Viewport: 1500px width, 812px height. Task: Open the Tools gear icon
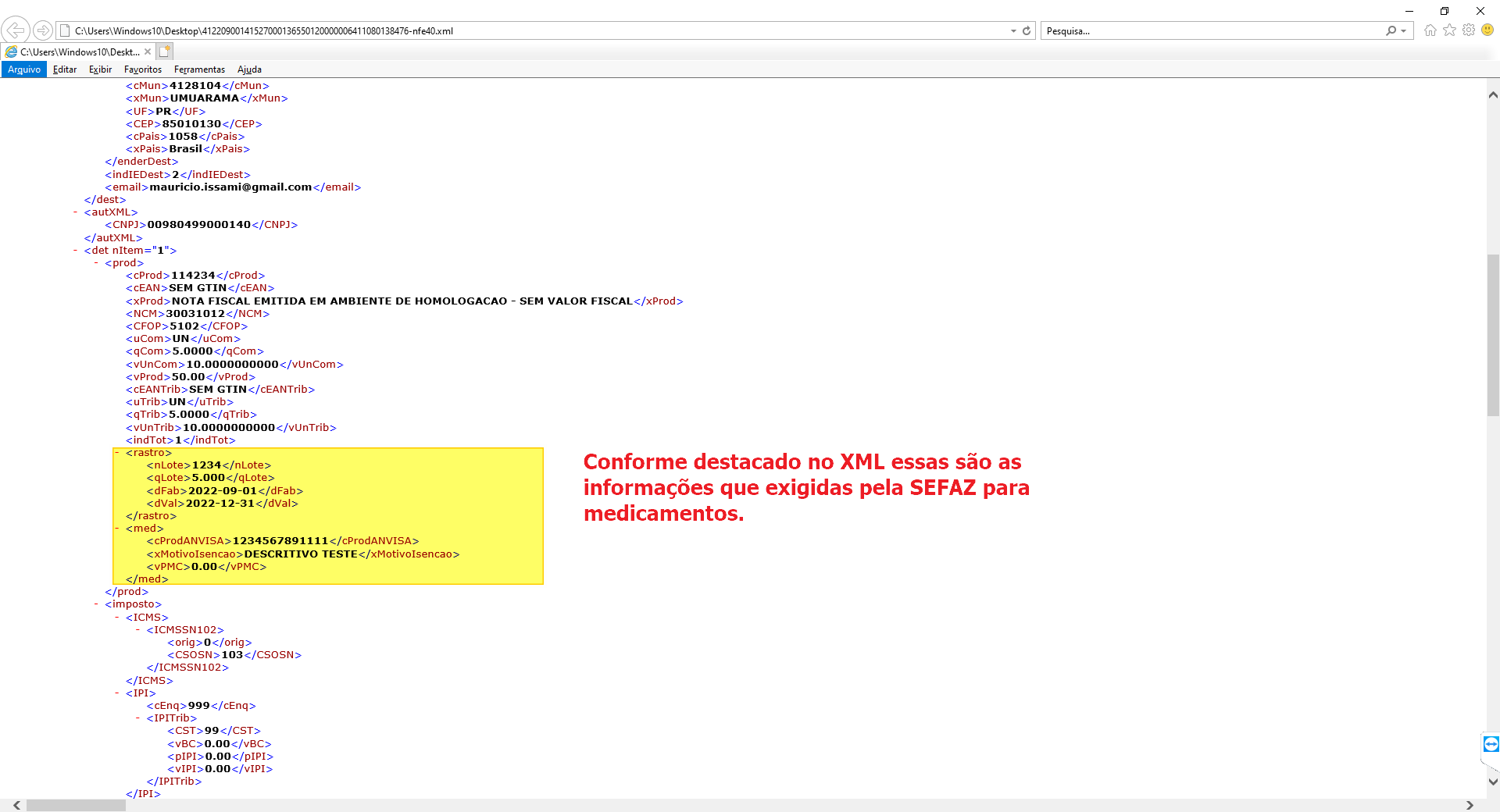pos(1469,30)
